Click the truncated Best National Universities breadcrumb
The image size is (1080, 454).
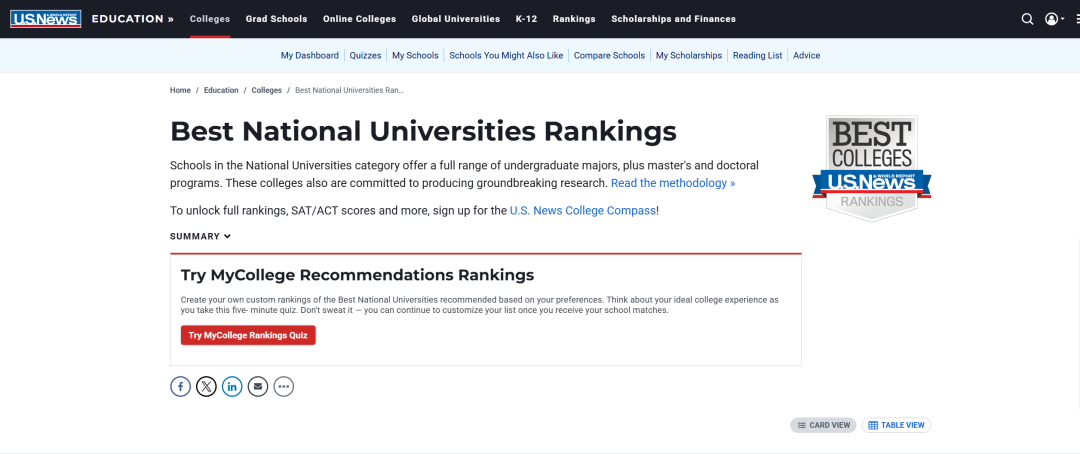[349, 90]
